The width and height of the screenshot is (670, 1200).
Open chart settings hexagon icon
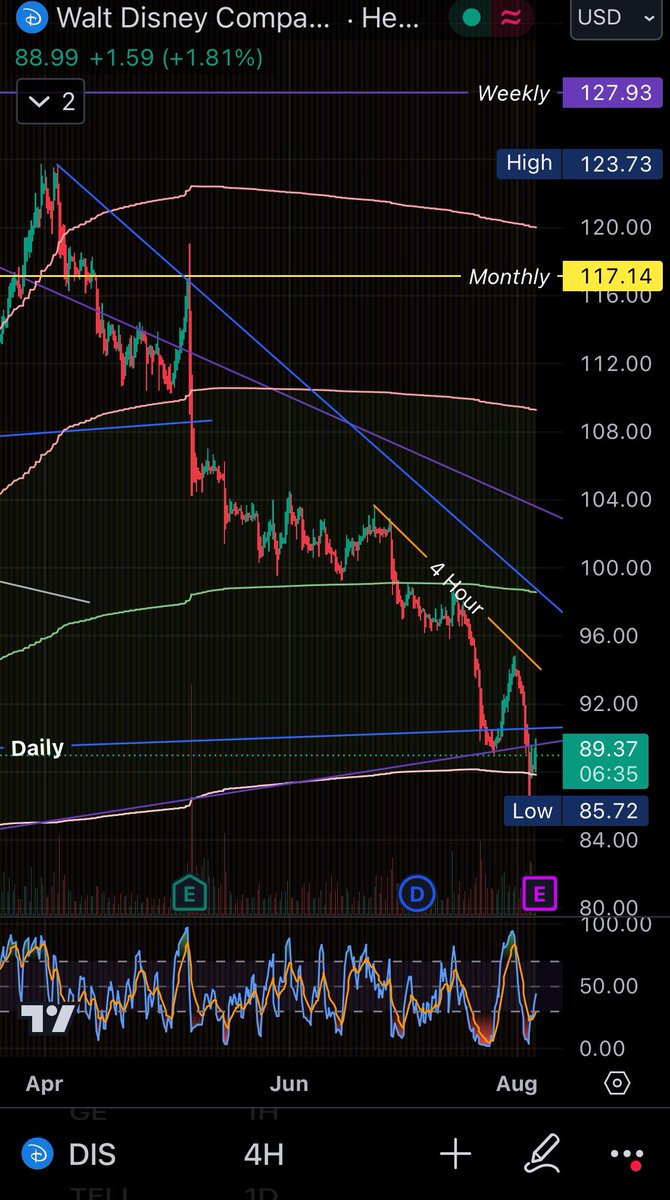click(x=617, y=1083)
